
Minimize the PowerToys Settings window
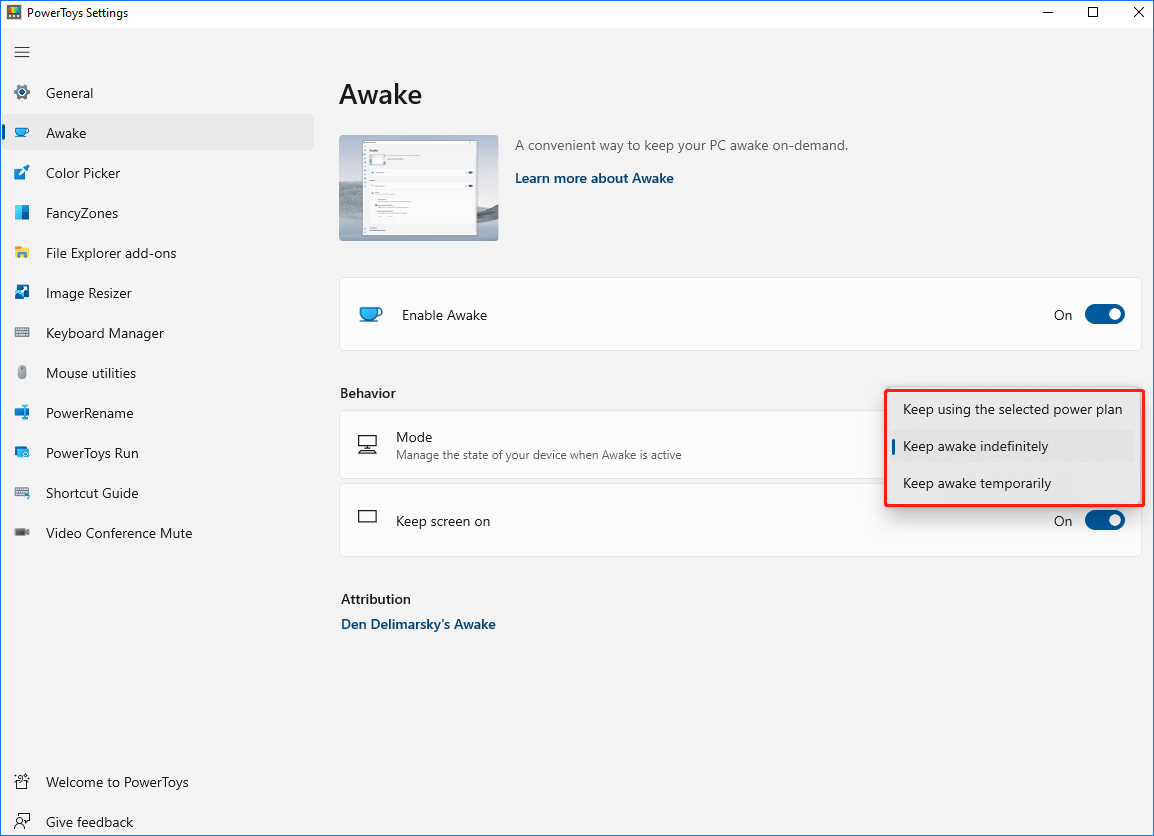coord(1048,13)
